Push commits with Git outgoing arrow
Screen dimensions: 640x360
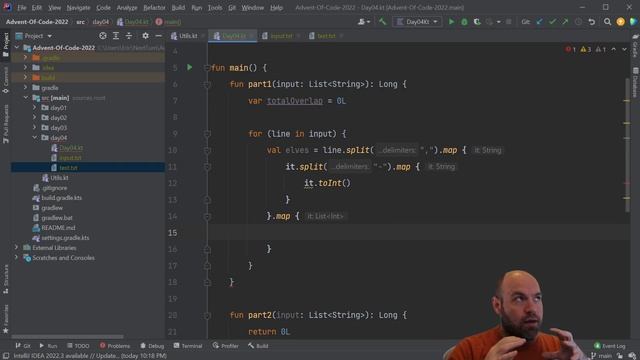click(565, 22)
